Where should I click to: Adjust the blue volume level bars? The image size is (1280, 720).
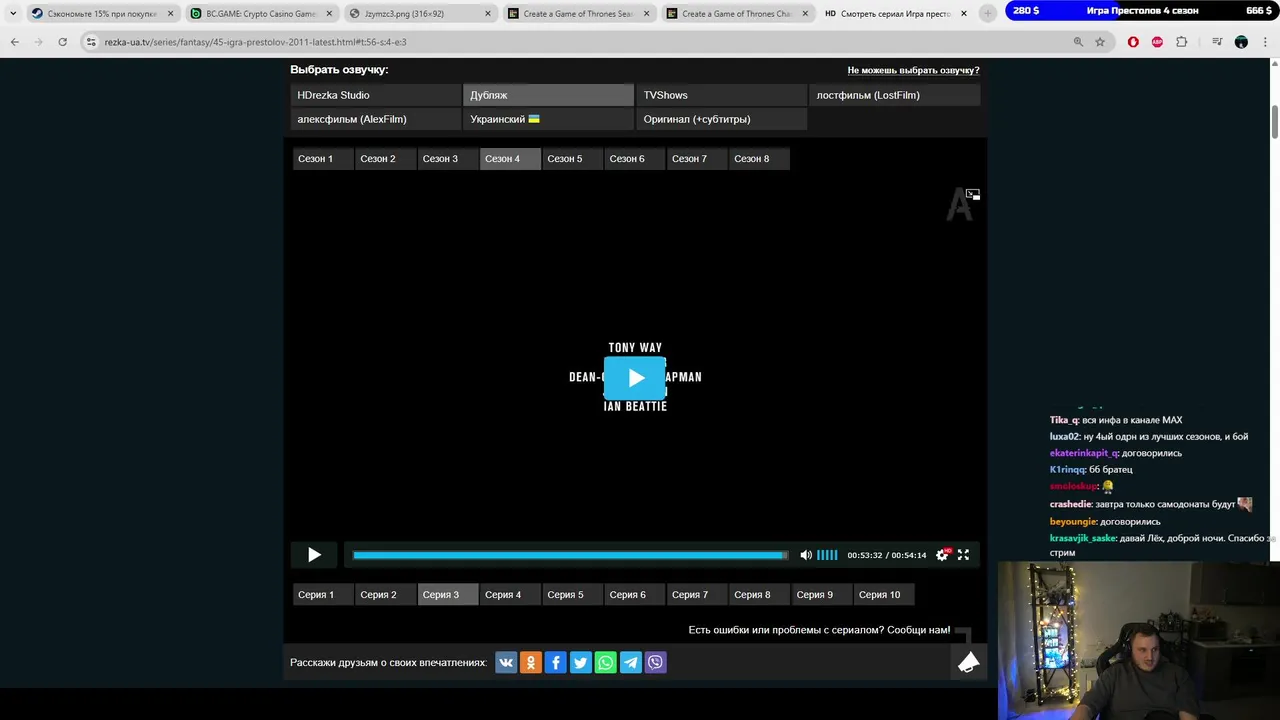827,555
